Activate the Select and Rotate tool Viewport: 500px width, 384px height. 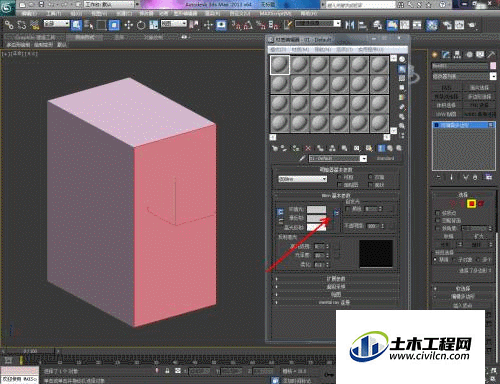tap(141, 25)
